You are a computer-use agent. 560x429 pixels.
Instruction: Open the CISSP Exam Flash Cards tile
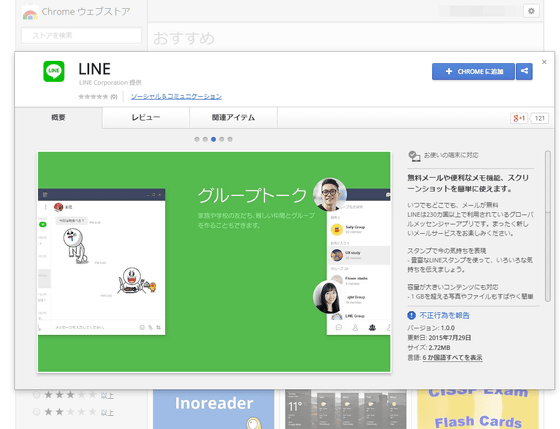click(478, 409)
